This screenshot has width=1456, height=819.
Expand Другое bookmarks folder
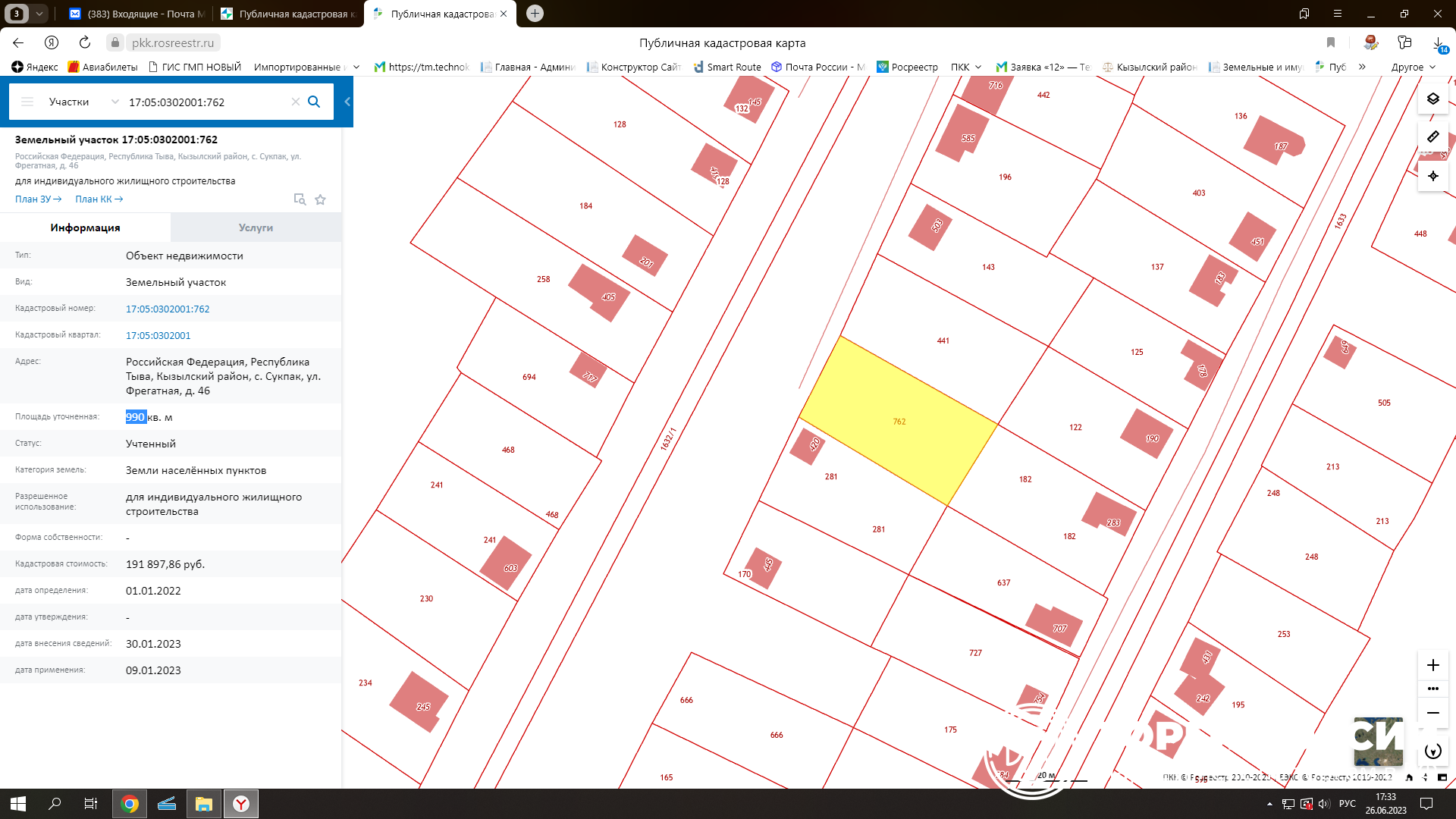point(1414,67)
